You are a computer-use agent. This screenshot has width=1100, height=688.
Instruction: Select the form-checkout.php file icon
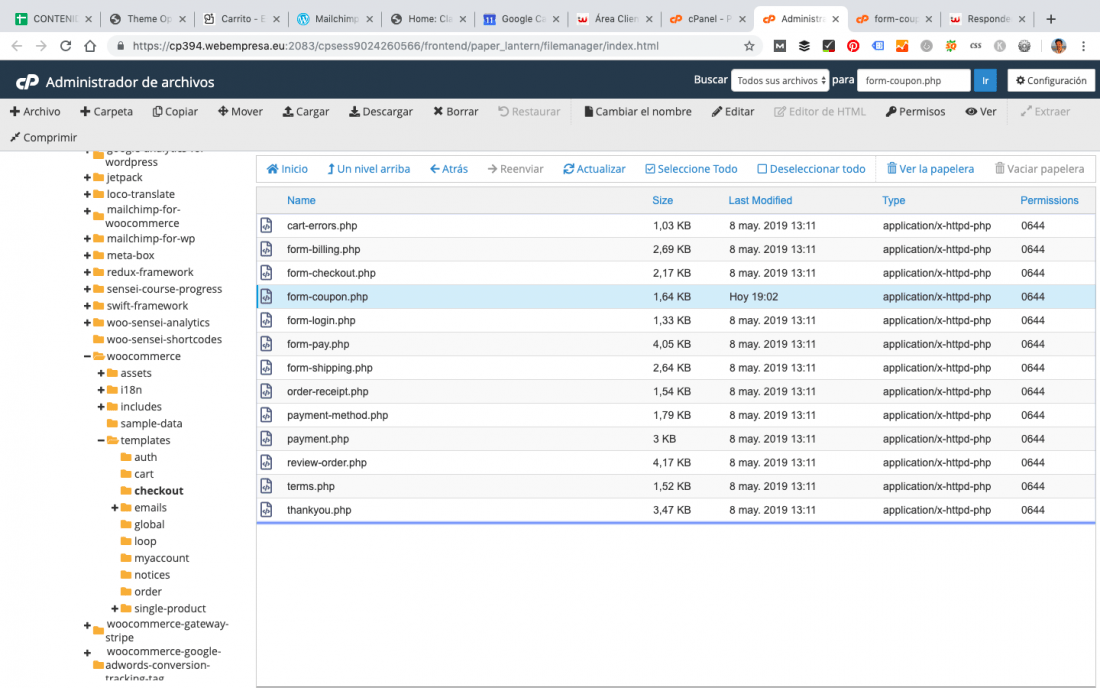[x=267, y=273]
